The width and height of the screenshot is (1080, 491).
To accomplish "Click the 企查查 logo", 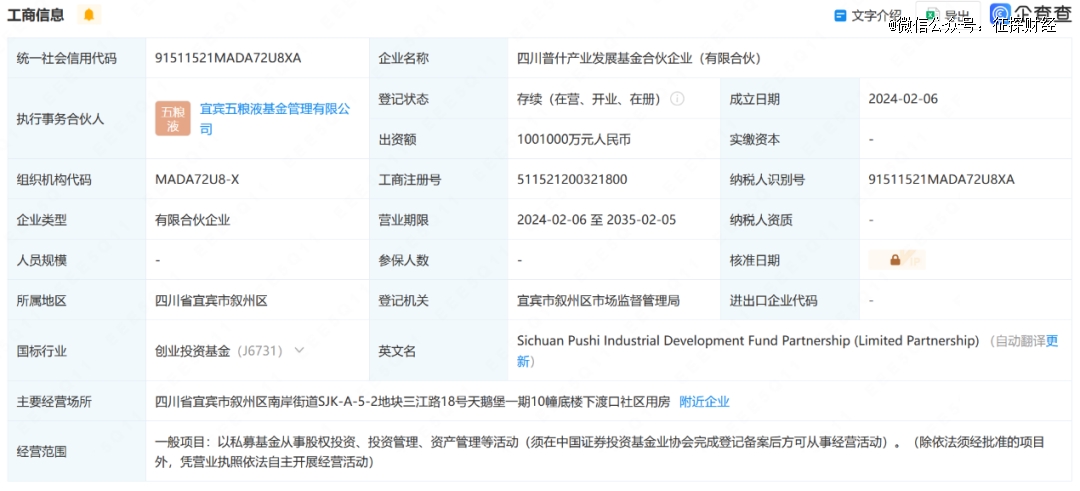I will click(1032, 14).
